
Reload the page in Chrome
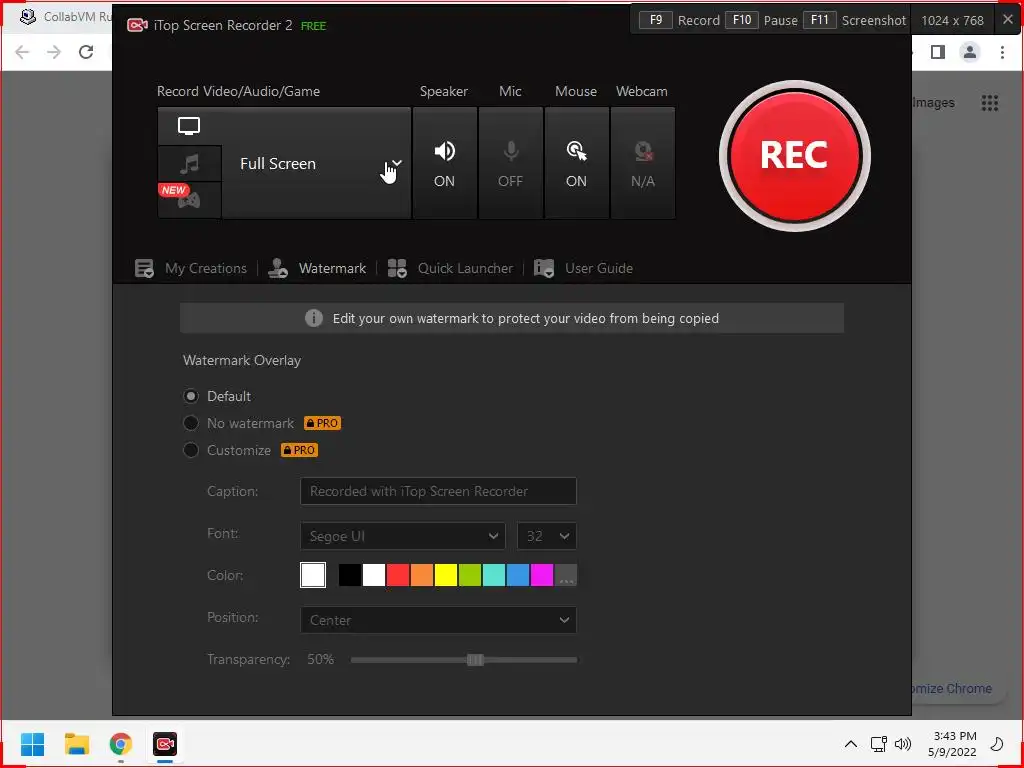click(x=86, y=52)
